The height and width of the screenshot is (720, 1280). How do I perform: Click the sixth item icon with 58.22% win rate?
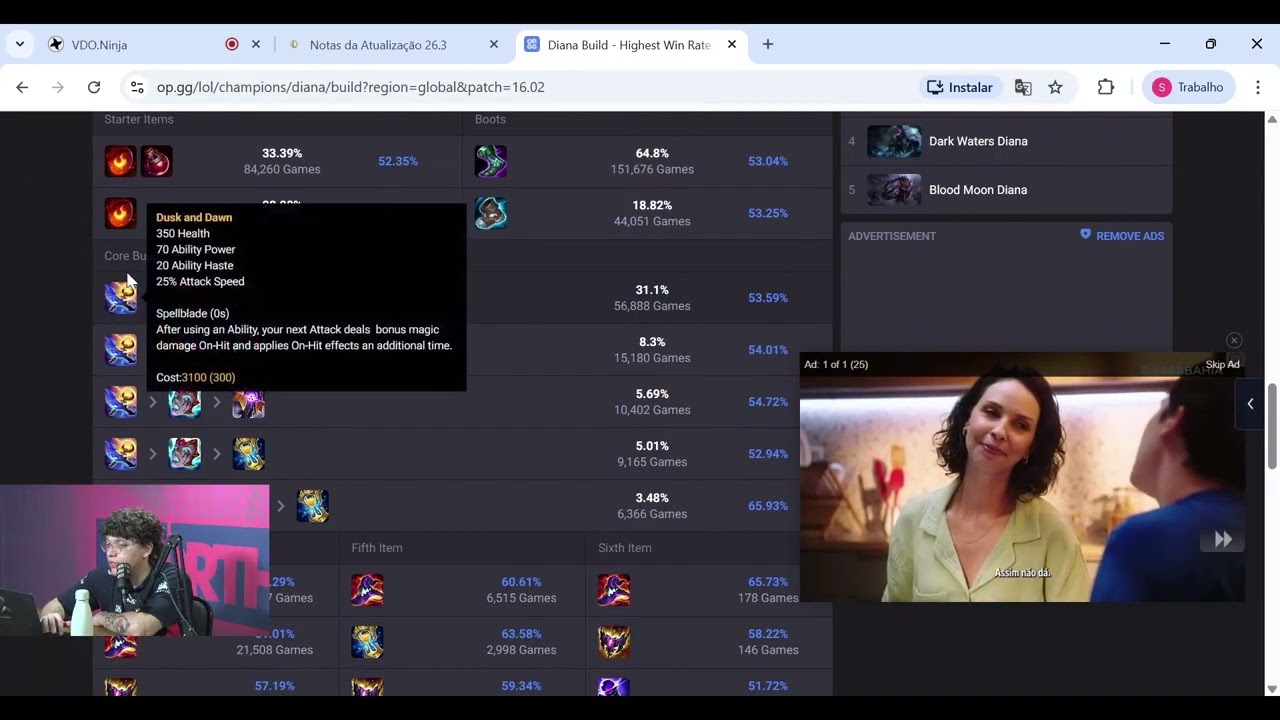click(614, 642)
